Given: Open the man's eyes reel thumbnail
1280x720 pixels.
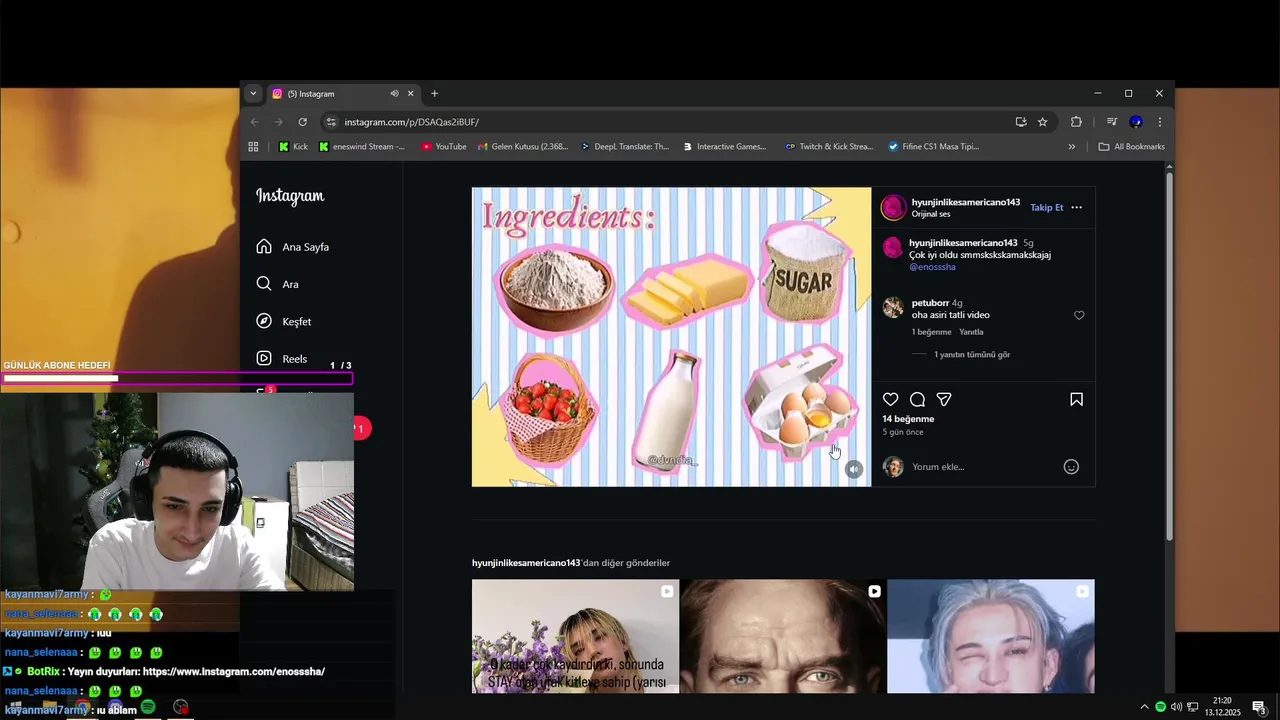Looking at the screenshot, I should point(783,636).
